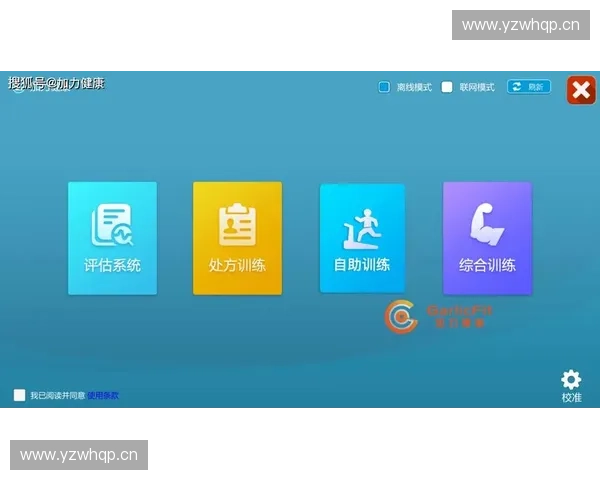The height and width of the screenshot is (480, 600).
Task: Toggle the 离线模式 offline mode checkbox
Action: click(x=384, y=87)
